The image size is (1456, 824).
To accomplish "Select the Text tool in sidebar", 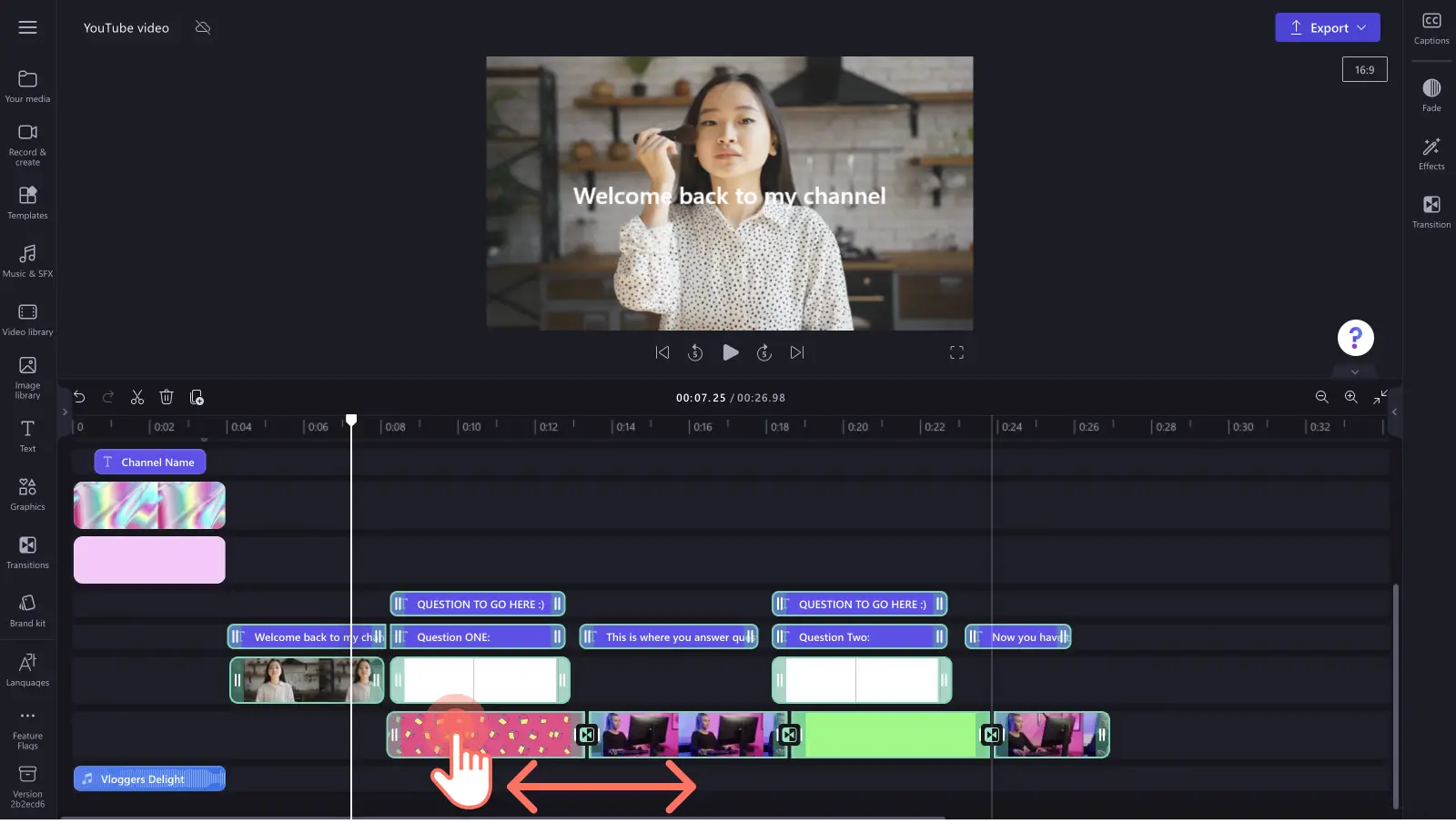I will 27,436.
